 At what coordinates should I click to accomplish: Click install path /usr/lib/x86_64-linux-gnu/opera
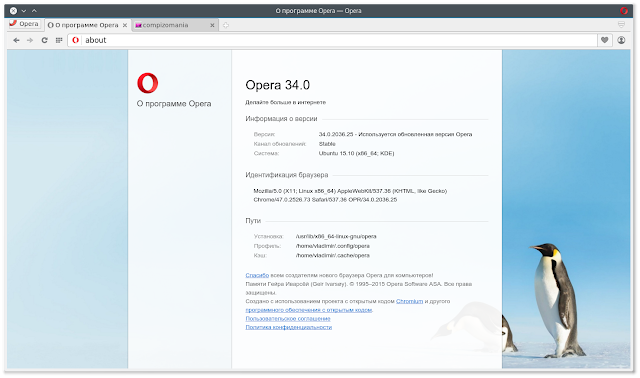click(x=336, y=236)
